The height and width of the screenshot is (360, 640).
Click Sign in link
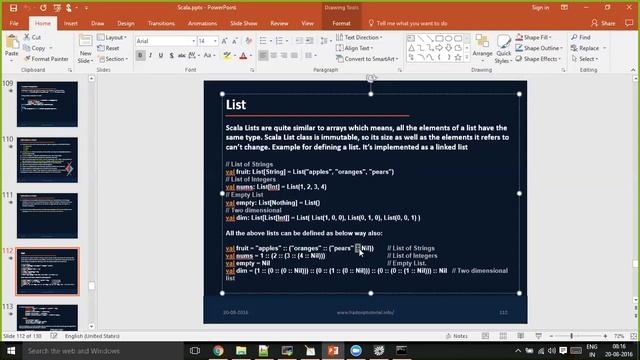click(540, 8)
